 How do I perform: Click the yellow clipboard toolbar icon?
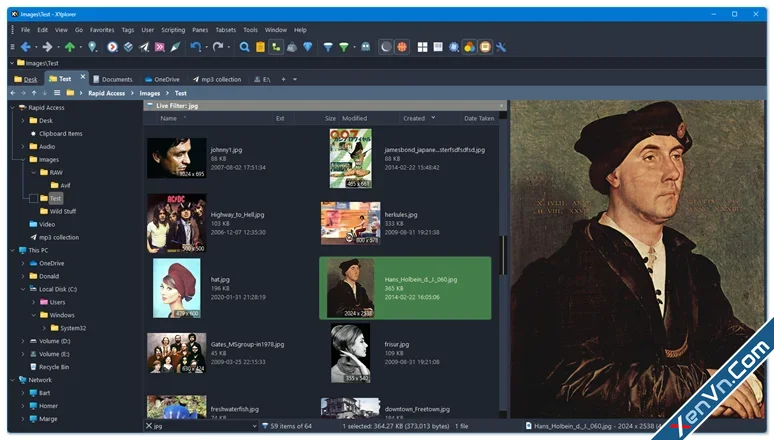(x=260, y=47)
